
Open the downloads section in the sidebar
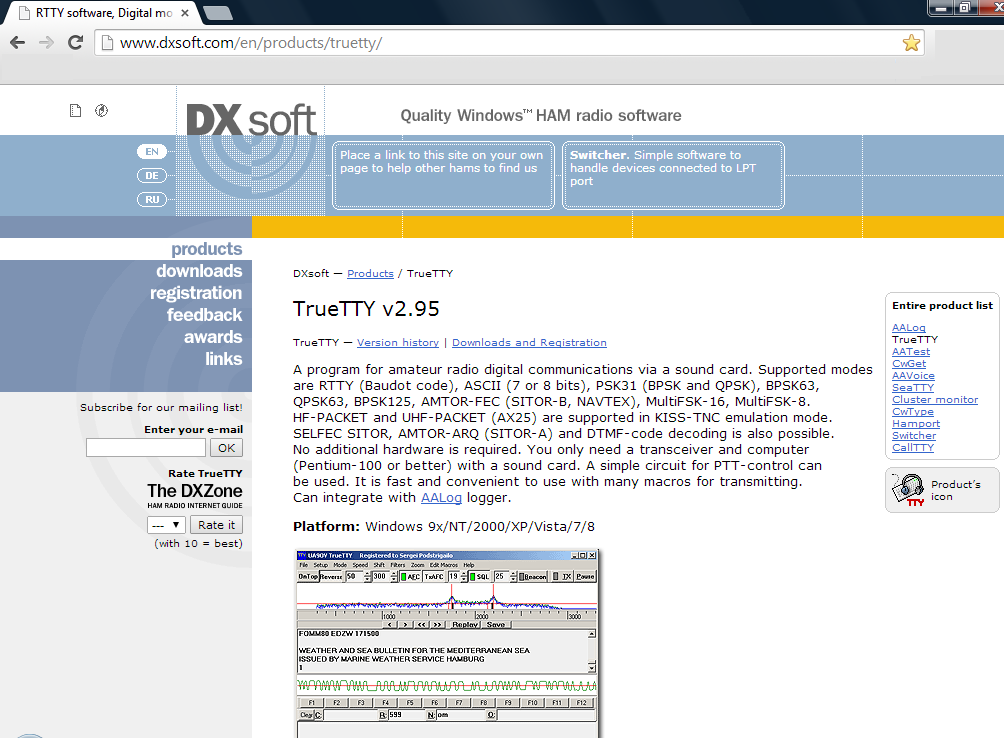coord(198,271)
